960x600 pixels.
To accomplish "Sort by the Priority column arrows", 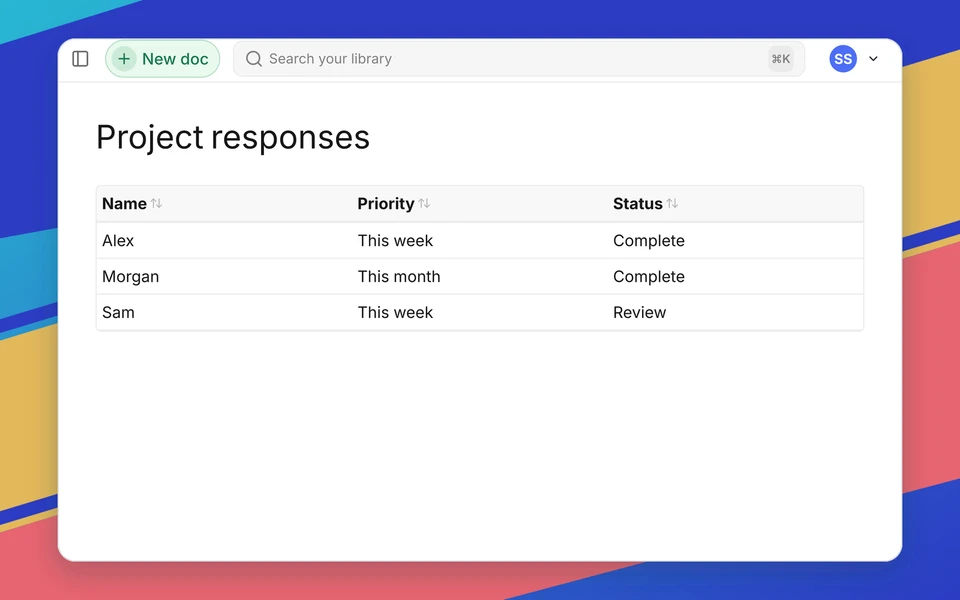I will click(x=424, y=203).
